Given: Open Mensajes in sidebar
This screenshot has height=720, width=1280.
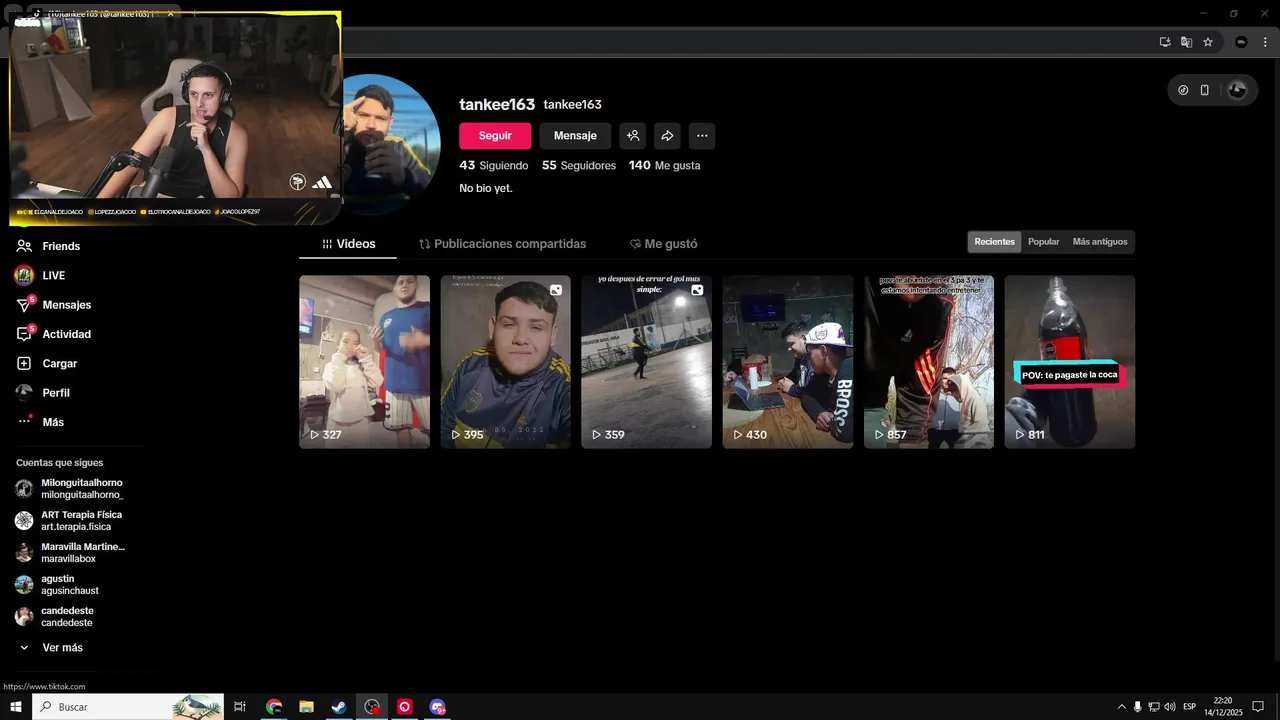Looking at the screenshot, I should [66, 305].
